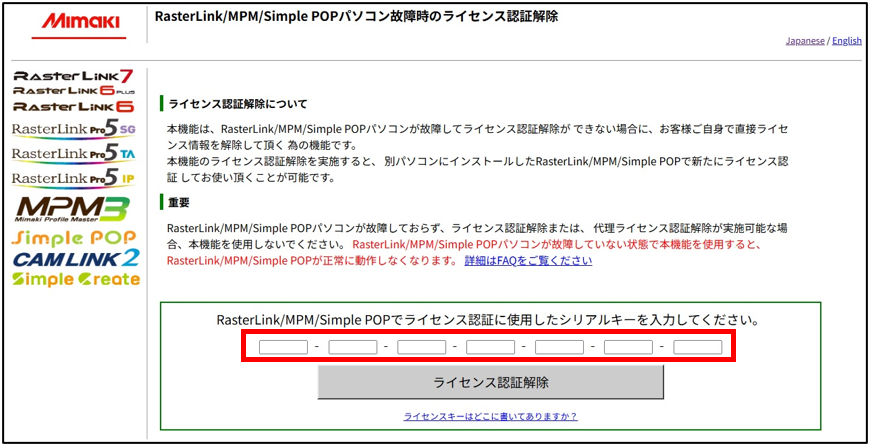Focus the seventh serial key field

tap(698, 347)
